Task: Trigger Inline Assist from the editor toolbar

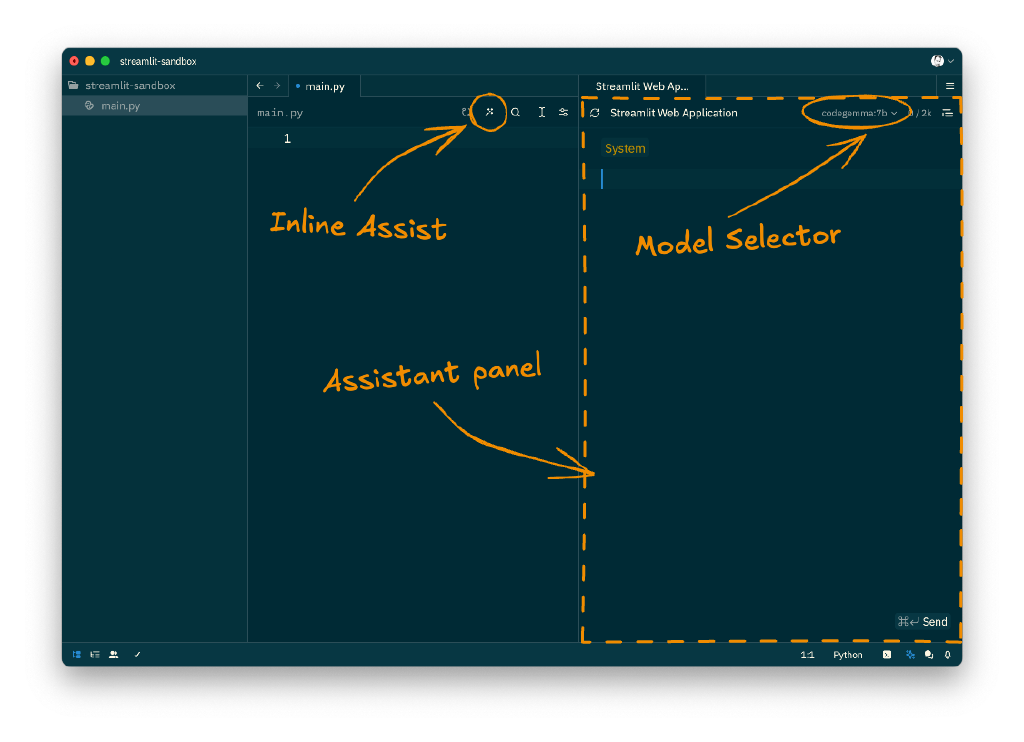Action: (x=489, y=112)
